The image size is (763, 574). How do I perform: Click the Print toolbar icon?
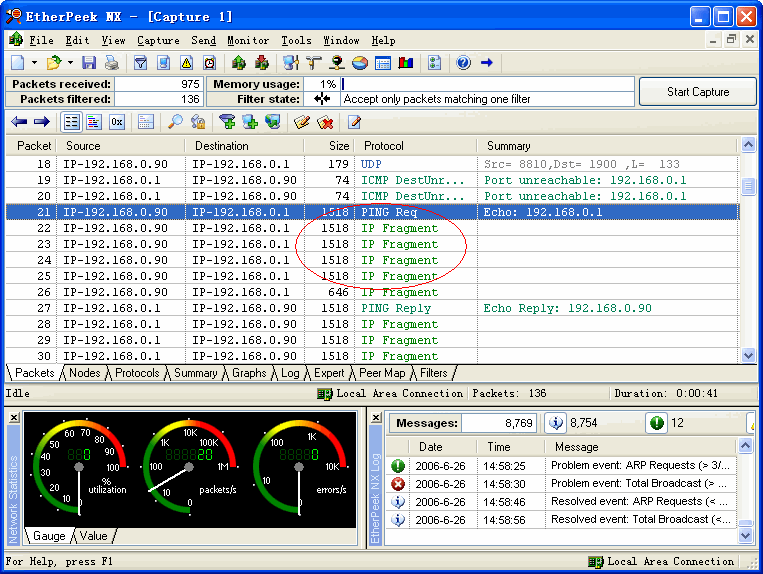(x=112, y=63)
